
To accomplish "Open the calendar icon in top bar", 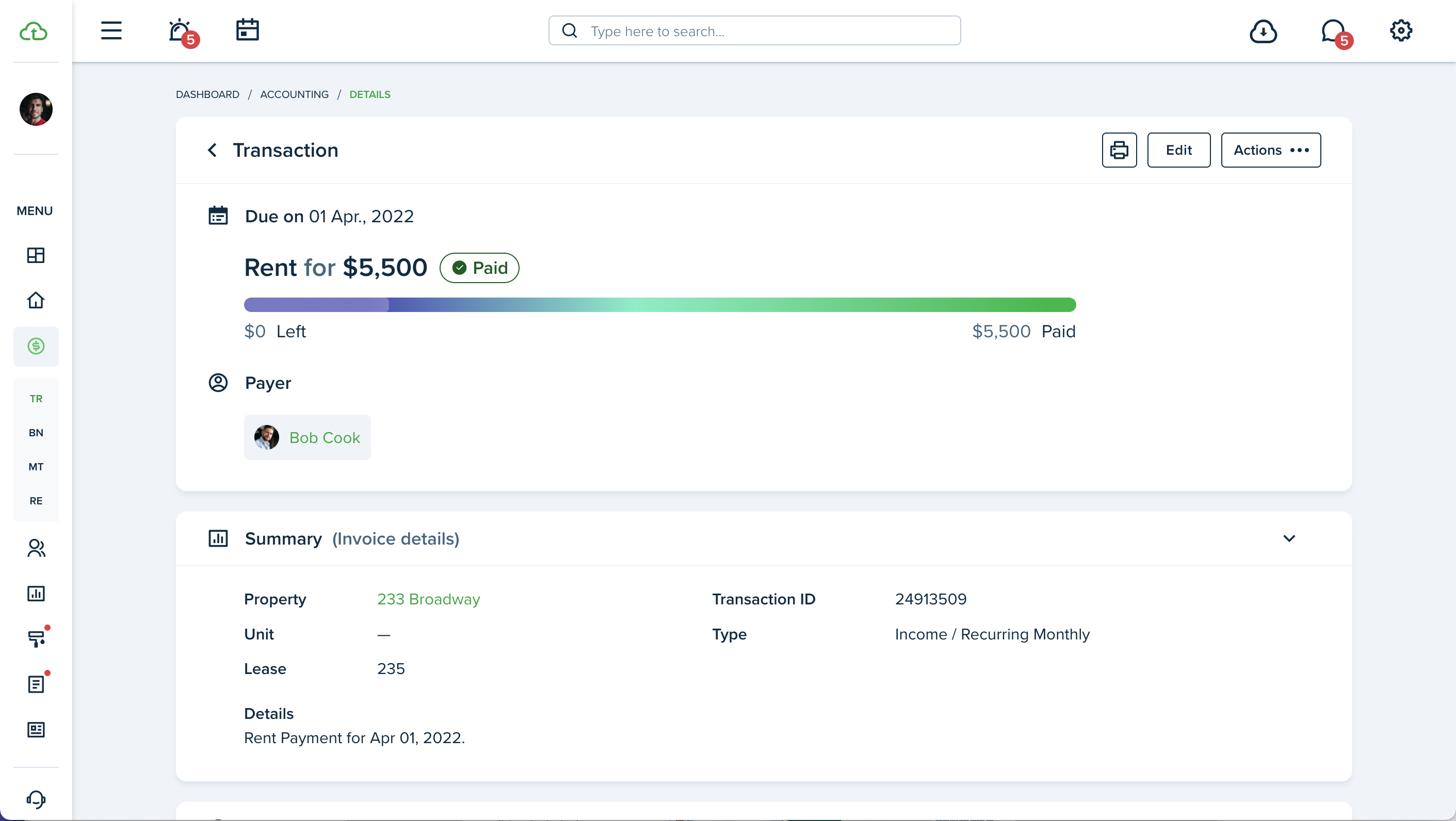I will pyautogui.click(x=247, y=30).
